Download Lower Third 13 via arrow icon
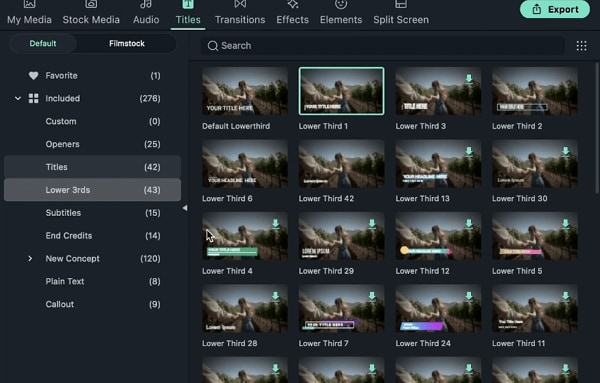The image size is (600, 383). (469, 151)
